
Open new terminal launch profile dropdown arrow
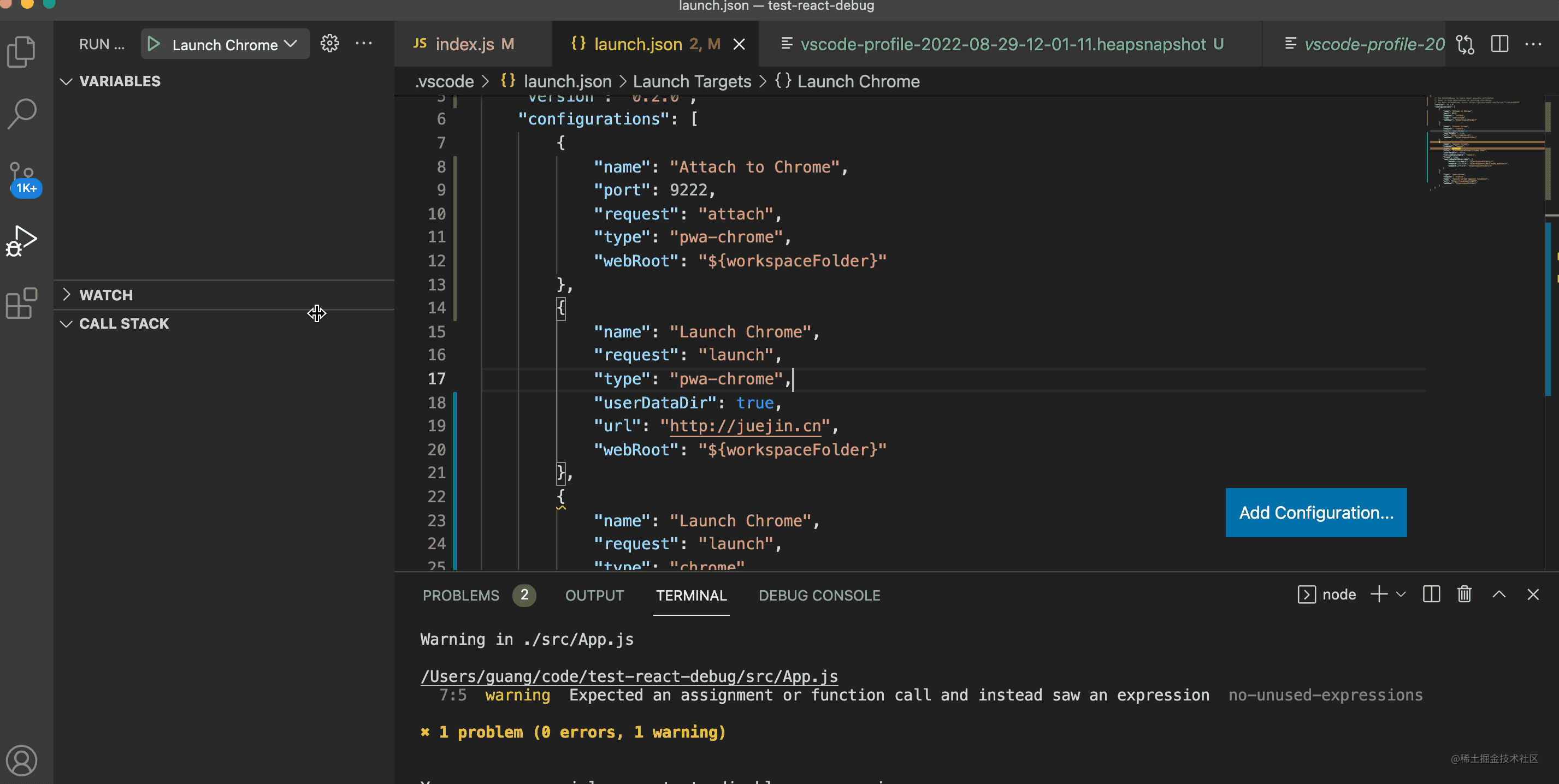point(1401,594)
